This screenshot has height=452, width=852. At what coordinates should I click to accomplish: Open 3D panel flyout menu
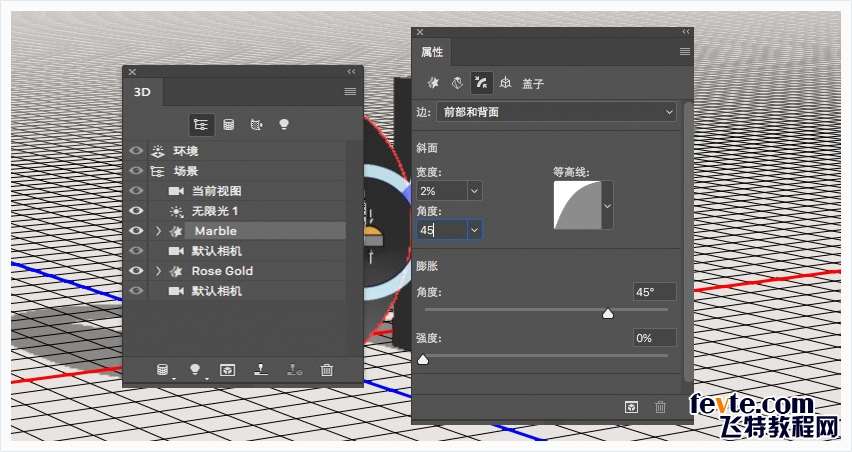(350, 91)
